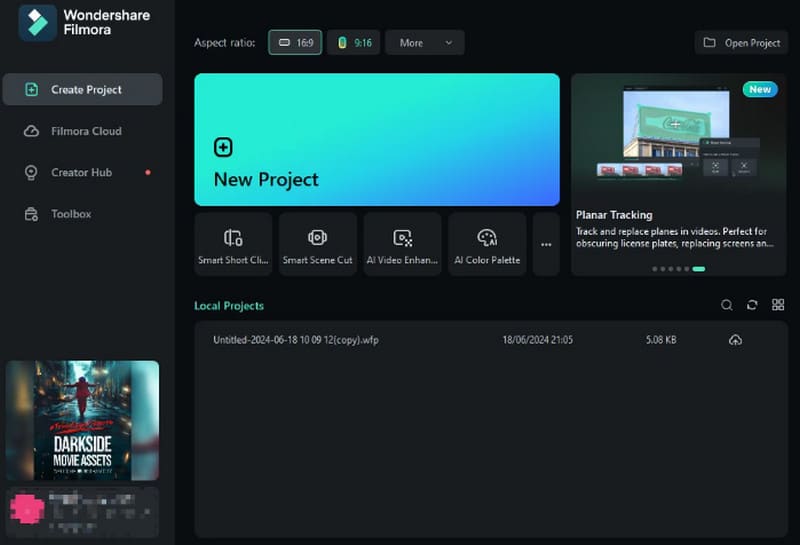Select the 16:9 aspect ratio

(x=295, y=43)
